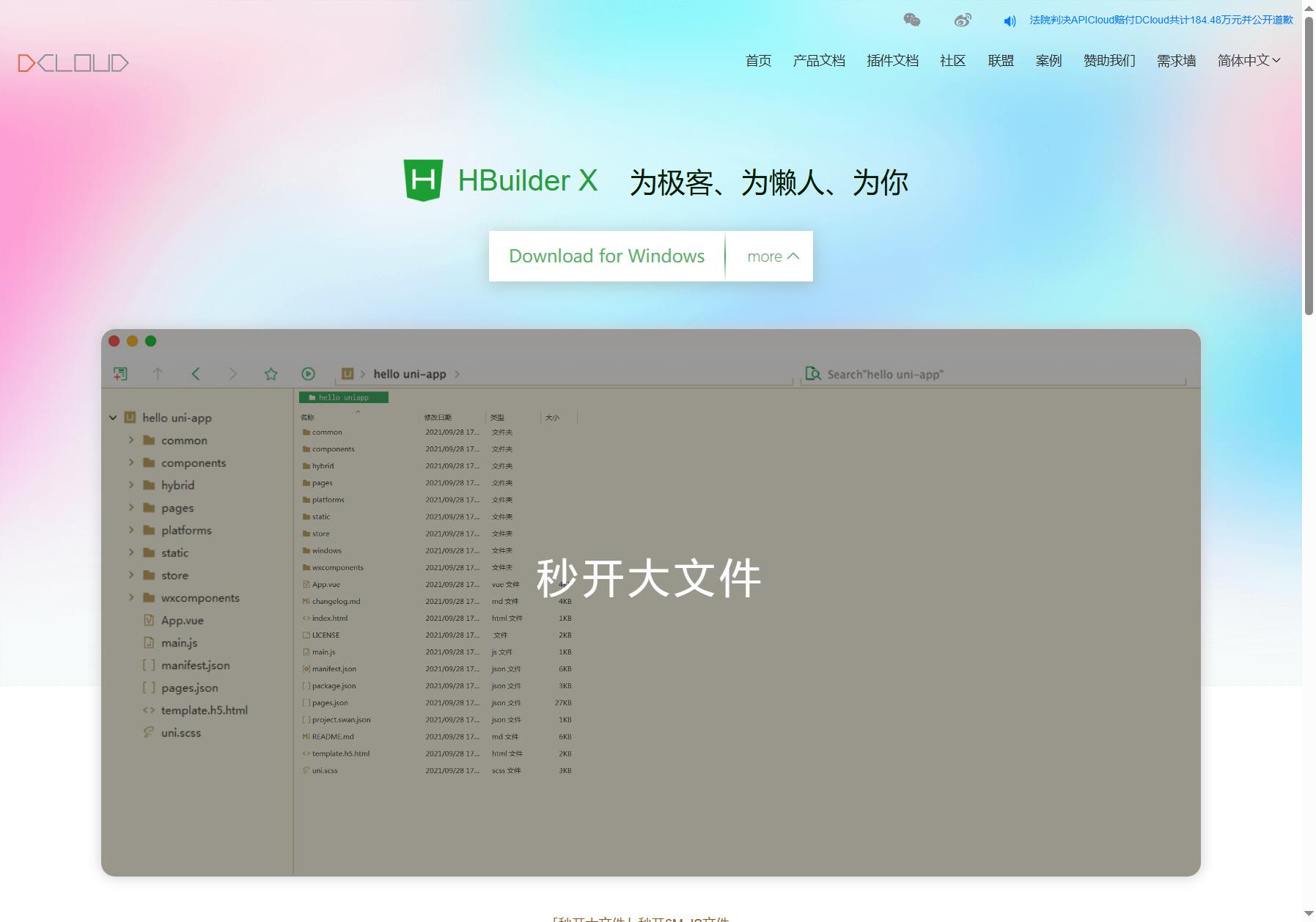
Task: Open the 插件文档 nav item
Action: 892,61
